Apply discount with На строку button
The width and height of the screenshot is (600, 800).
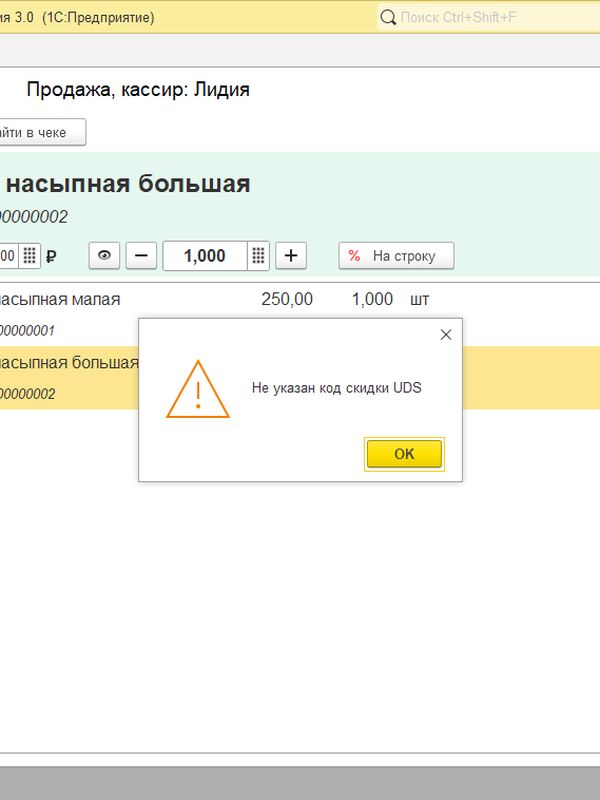click(x=396, y=255)
